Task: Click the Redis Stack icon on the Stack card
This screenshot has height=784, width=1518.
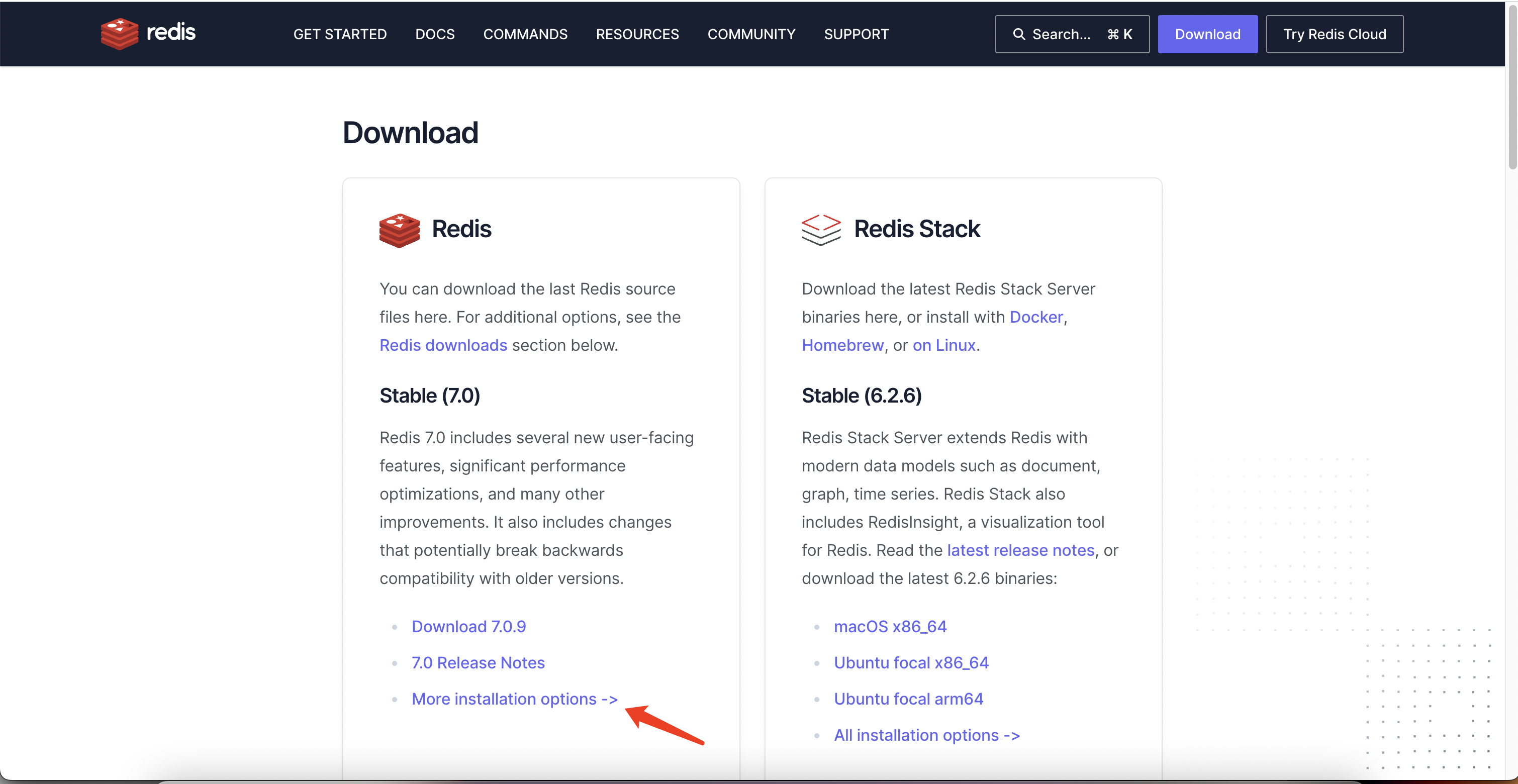Action: pos(820,230)
